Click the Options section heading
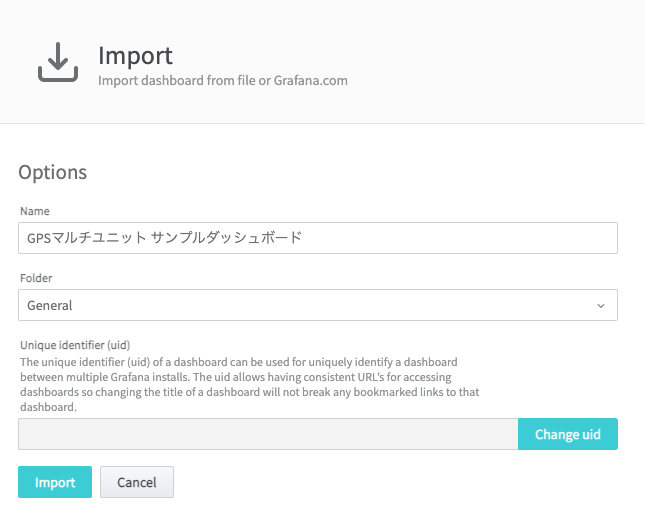Viewport: 645px width, 527px height. tap(53, 172)
